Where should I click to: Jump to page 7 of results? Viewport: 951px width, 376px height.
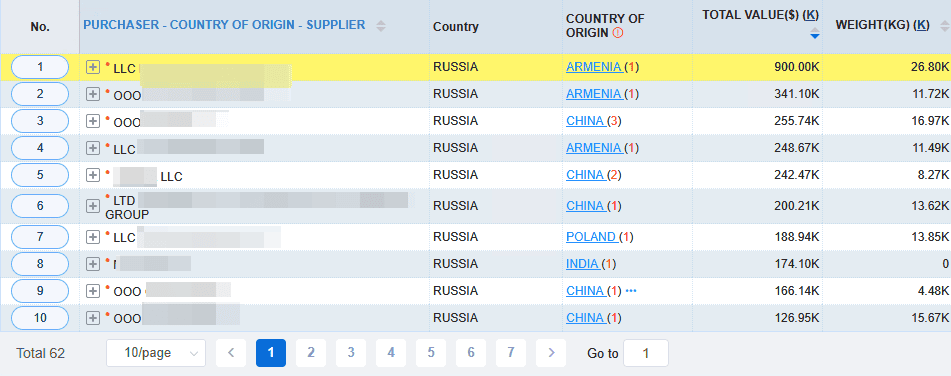[x=511, y=353]
